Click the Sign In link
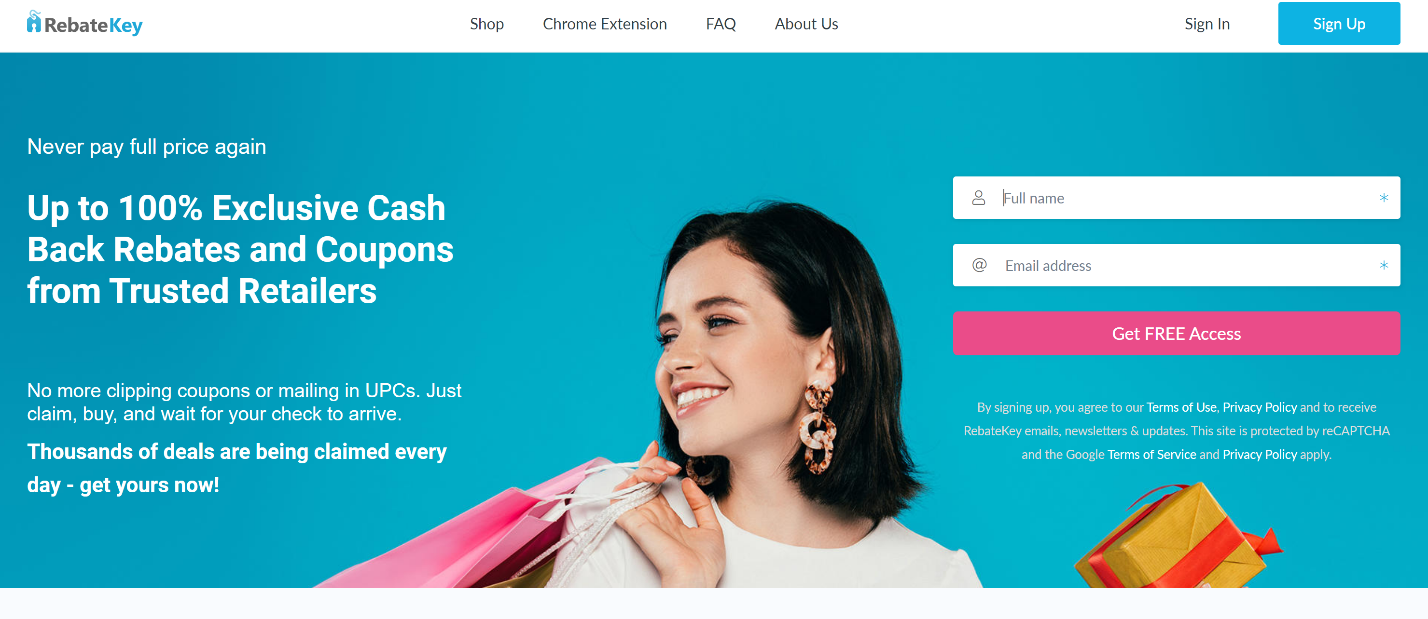Image resolution: width=1428 pixels, height=619 pixels. pyautogui.click(x=1207, y=24)
